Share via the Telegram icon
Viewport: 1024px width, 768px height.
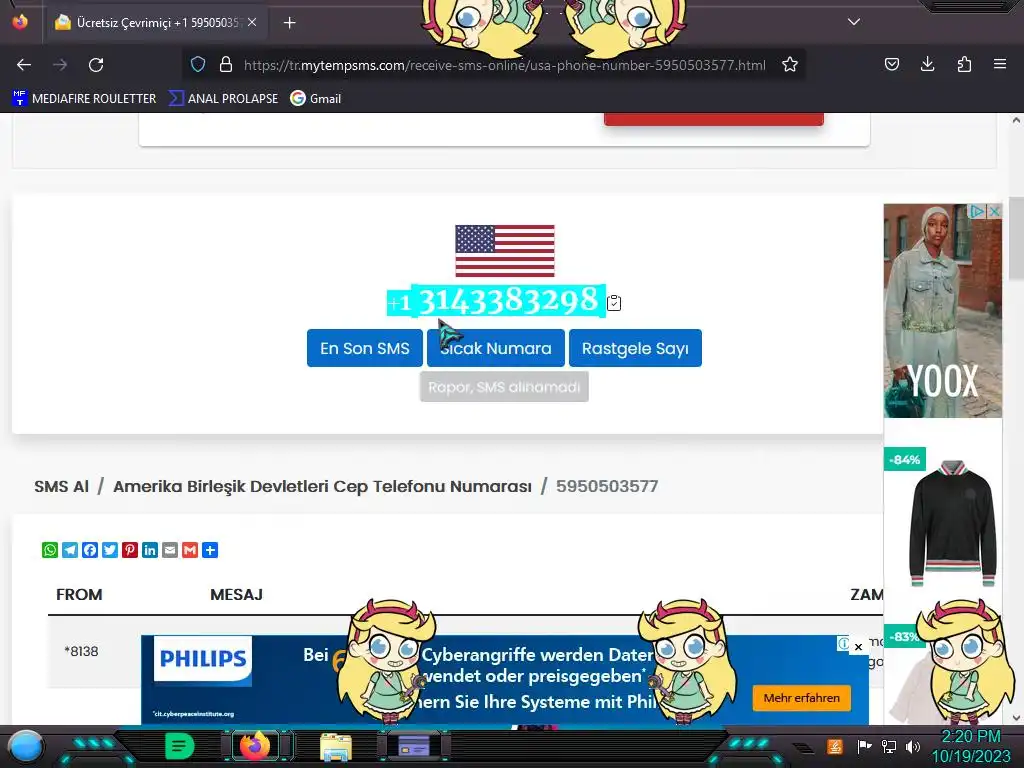pos(70,550)
